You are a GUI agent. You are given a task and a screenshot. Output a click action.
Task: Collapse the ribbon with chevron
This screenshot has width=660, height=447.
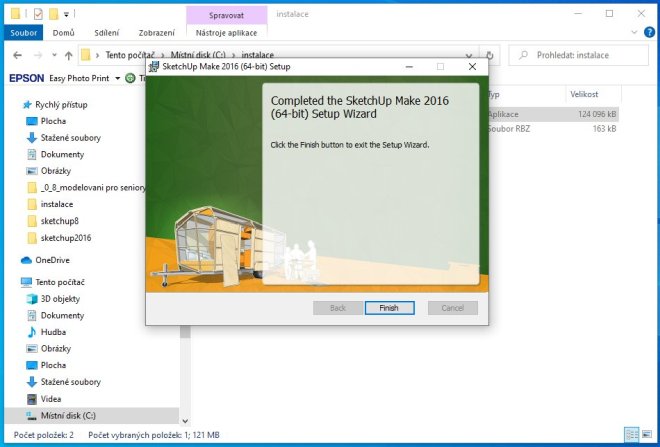tap(635, 32)
